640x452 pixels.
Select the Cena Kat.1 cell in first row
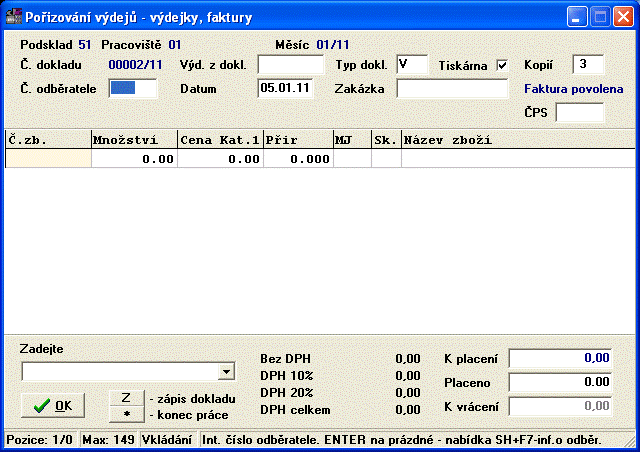coord(220,158)
